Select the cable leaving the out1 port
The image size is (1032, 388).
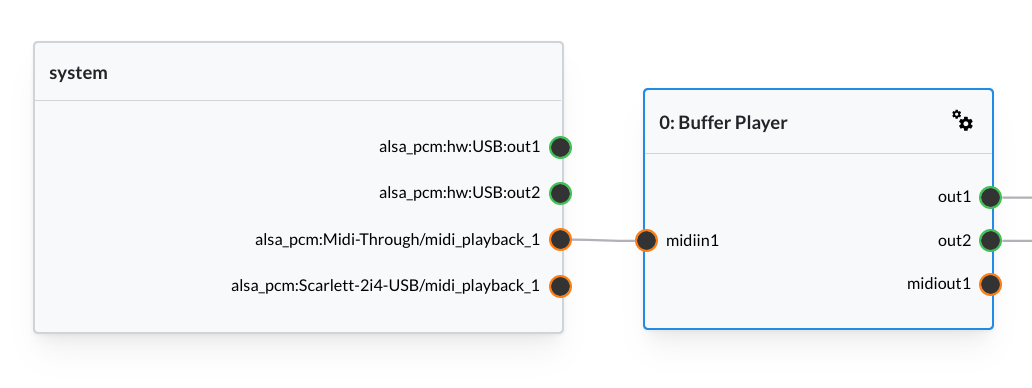coord(1017,197)
